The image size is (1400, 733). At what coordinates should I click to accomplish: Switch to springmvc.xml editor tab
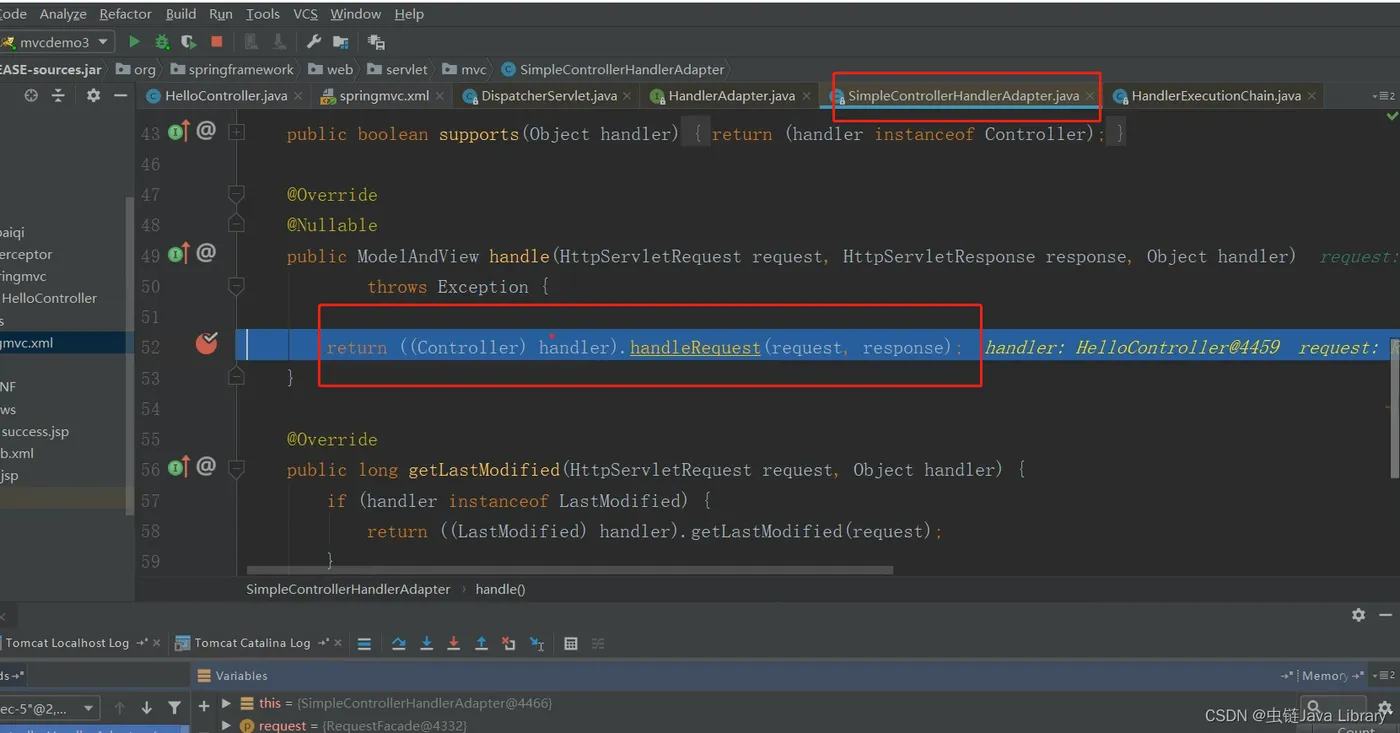click(384, 96)
